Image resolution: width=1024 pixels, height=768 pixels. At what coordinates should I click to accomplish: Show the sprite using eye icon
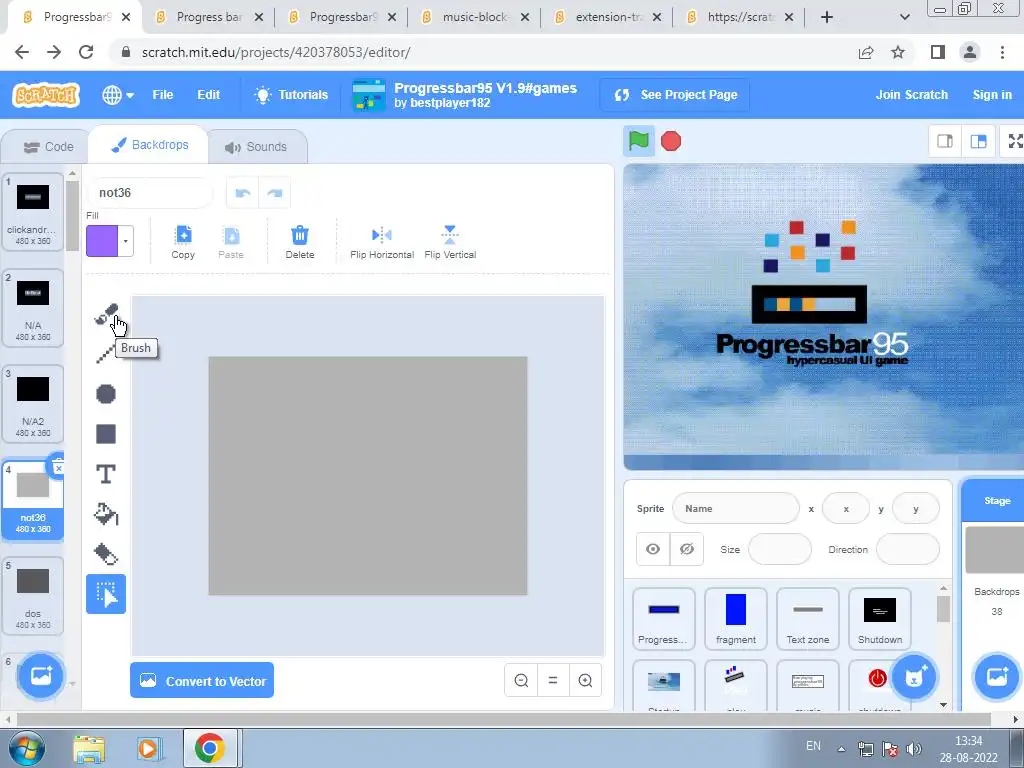[653, 549]
